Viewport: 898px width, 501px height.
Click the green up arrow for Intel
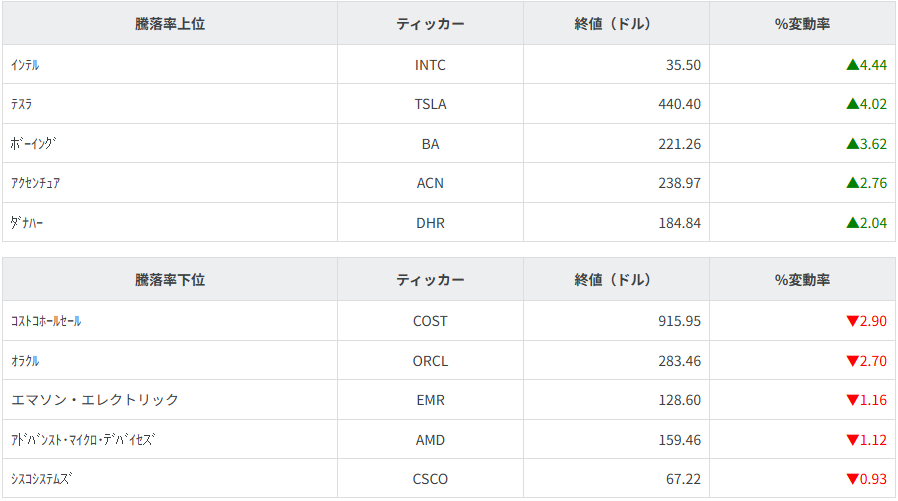pyautogui.click(x=852, y=65)
